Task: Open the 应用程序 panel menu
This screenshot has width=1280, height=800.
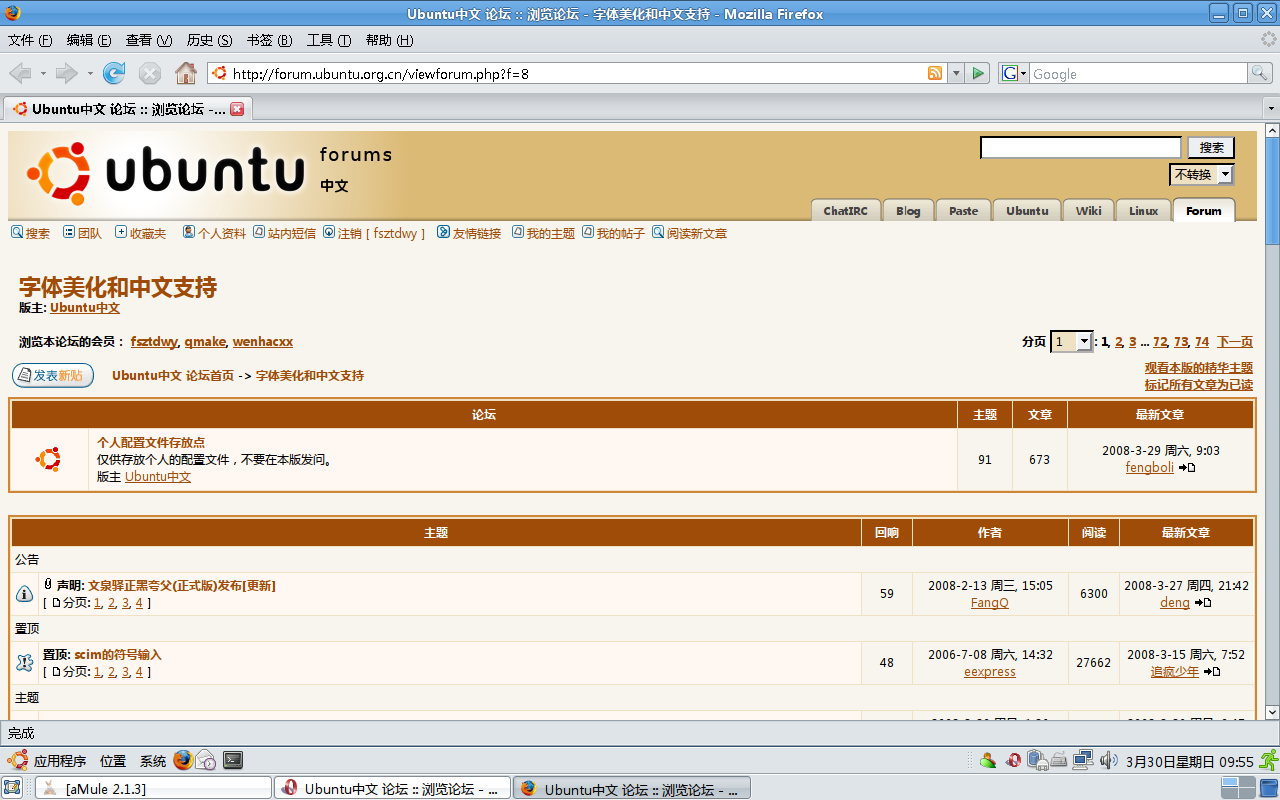Action: [48, 761]
